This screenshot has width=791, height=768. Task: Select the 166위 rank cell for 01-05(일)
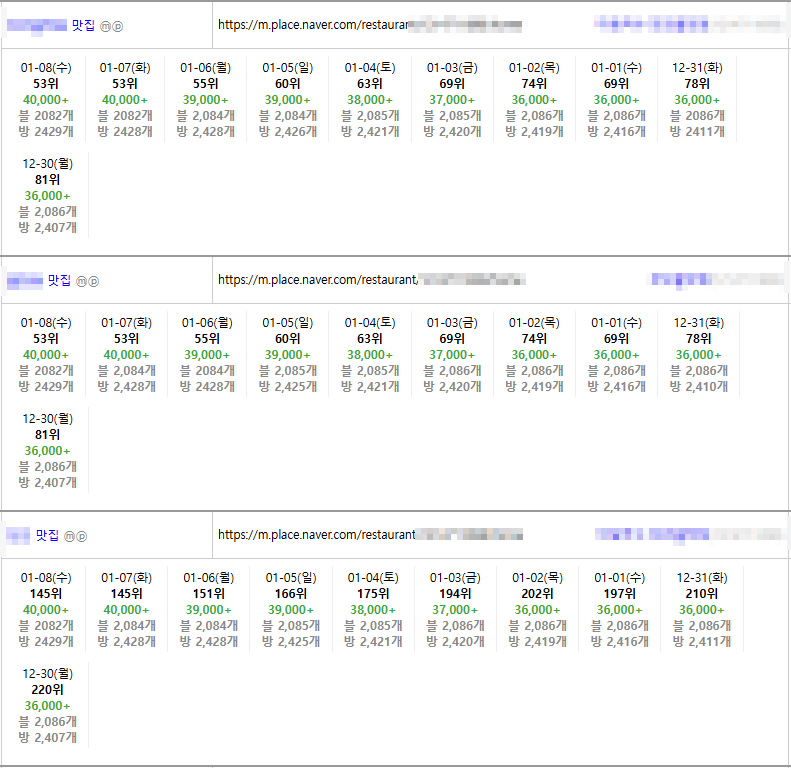pos(290,593)
